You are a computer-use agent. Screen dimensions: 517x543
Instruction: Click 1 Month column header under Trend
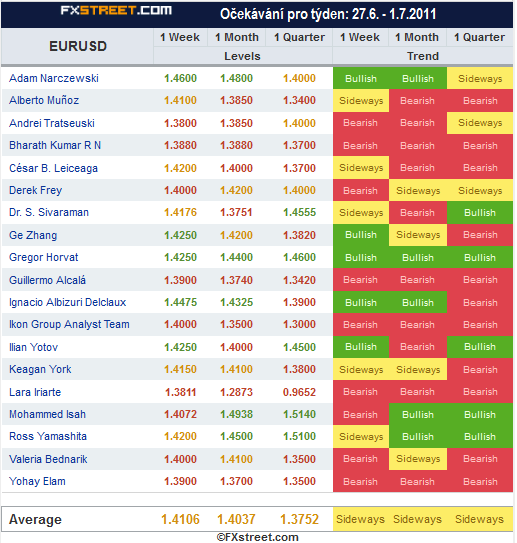(417, 37)
